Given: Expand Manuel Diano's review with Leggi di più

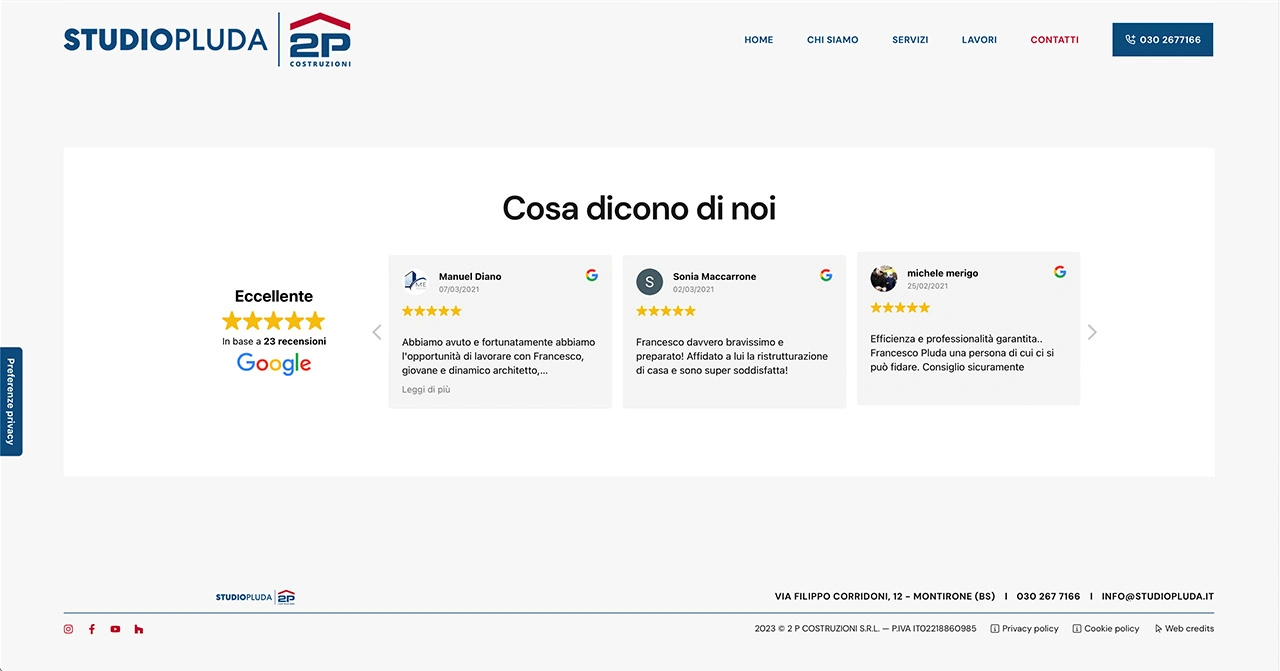Looking at the screenshot, I should pos(426,390).
